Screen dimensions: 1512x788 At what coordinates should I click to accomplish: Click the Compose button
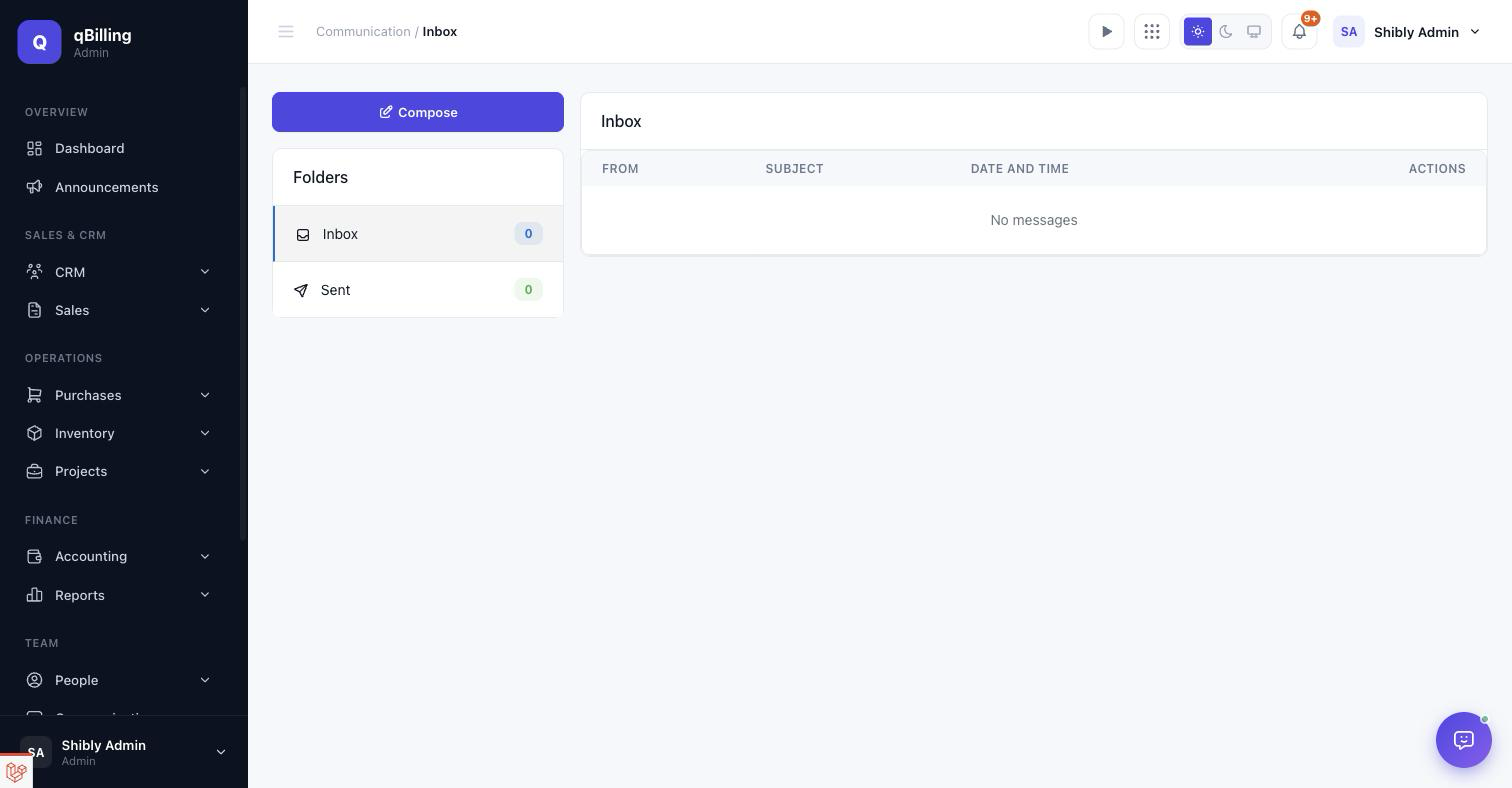pos(418,112)
